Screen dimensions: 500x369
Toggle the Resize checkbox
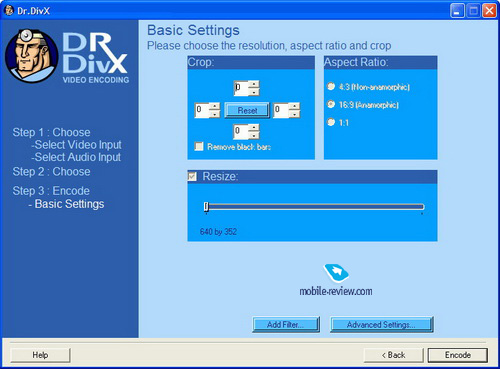(192, 177)
